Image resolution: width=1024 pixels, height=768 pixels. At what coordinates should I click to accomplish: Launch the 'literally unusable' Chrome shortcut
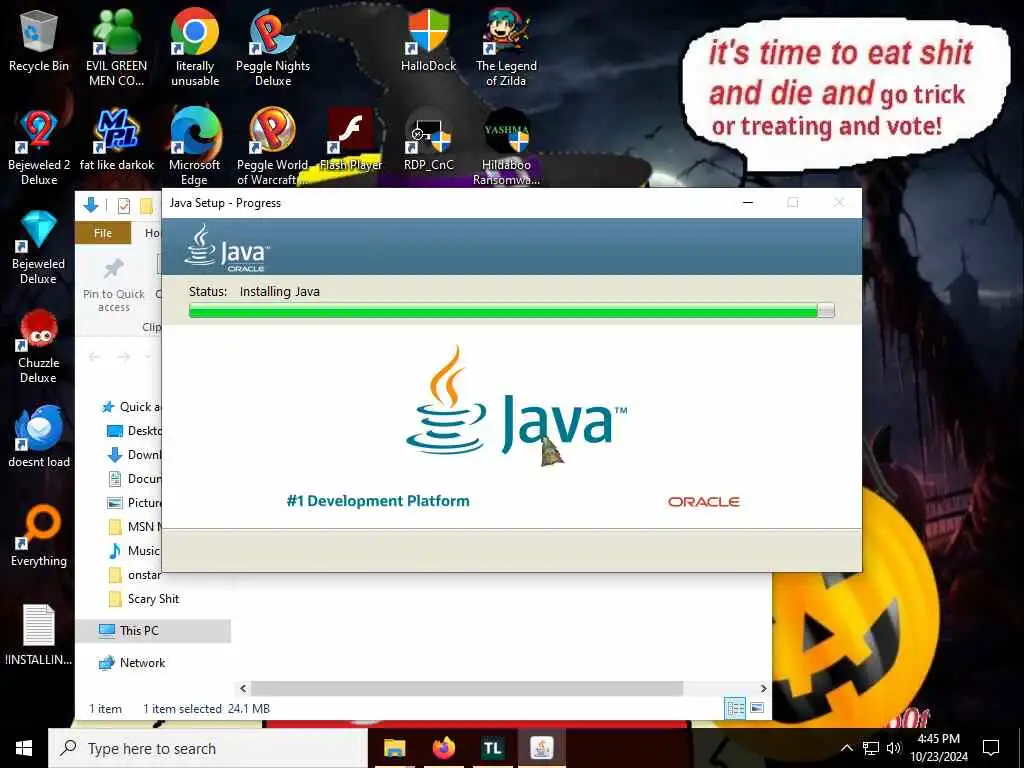pos(195,48)
